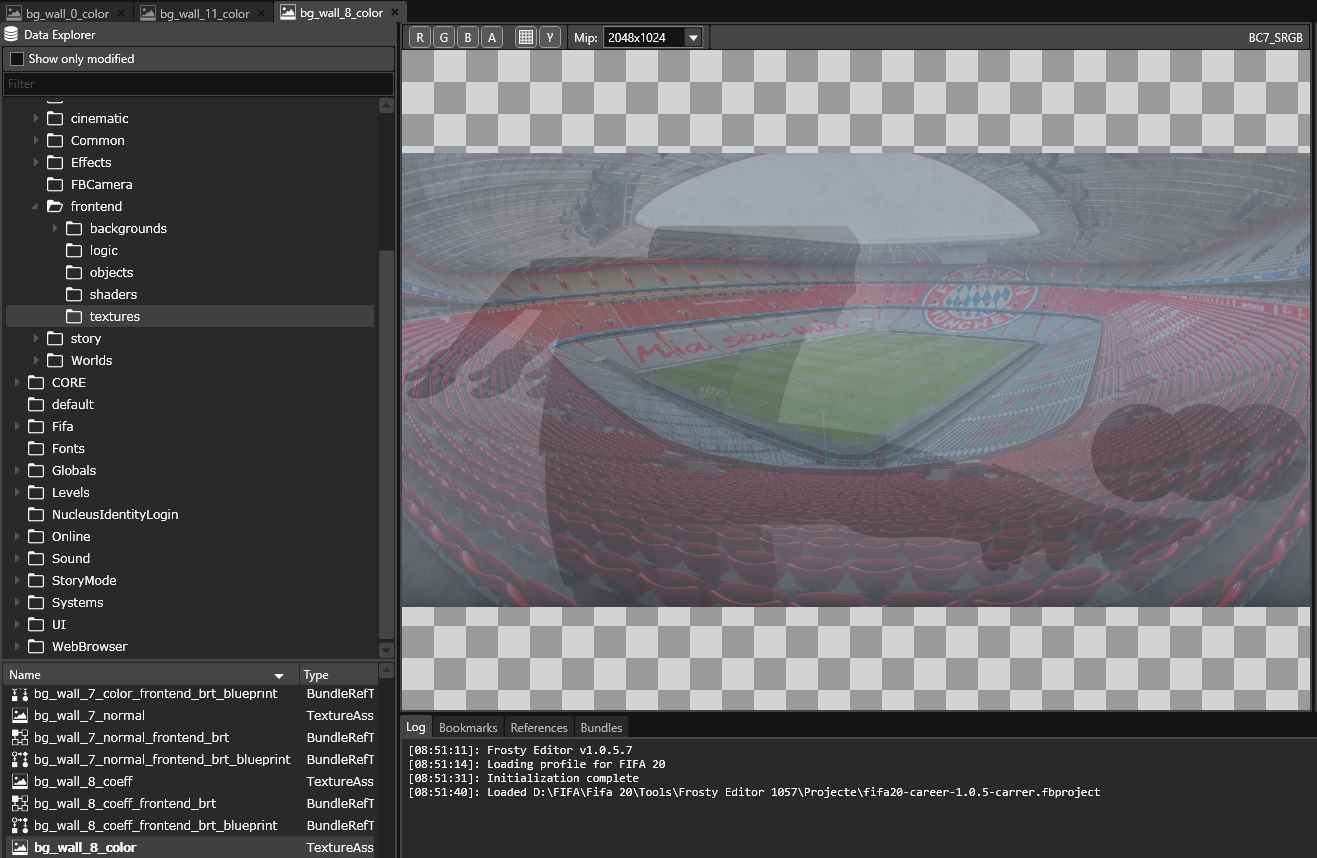Toggle the green channel G button
The image size is (1317, 858).
point(443,37)
